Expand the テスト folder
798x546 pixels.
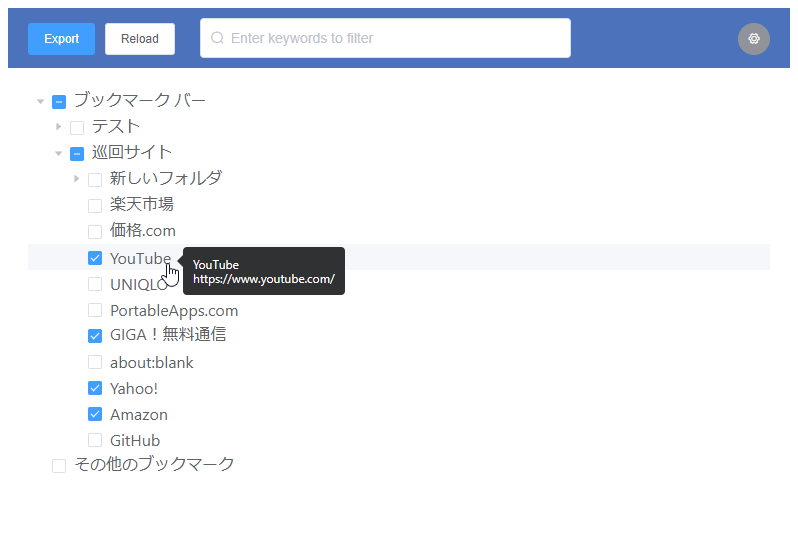(59, 126)
